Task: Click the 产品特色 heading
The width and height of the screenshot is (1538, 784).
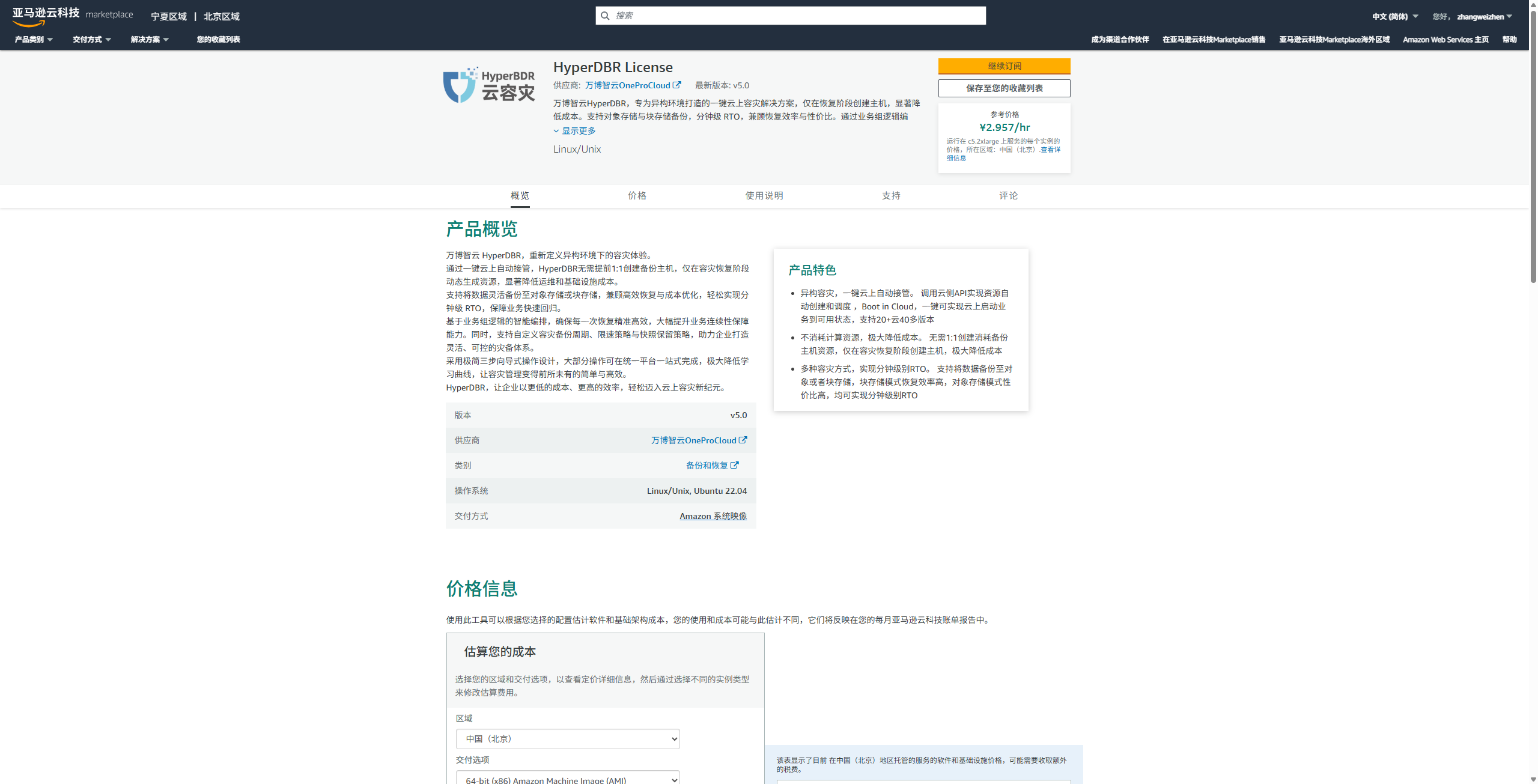Action: pos(812,270)
